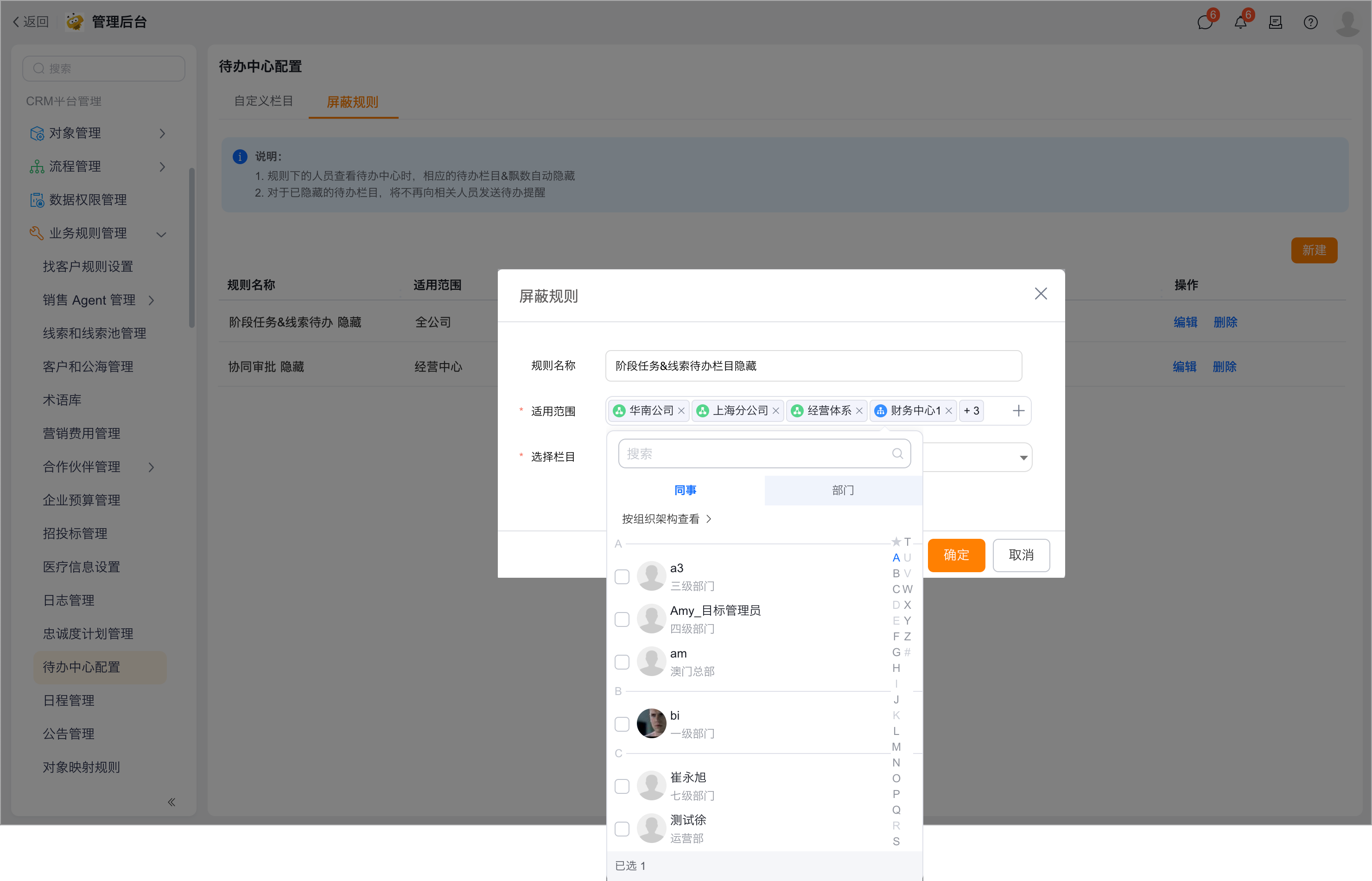Screen dimensions: 1372x881
Task: Click the 规则名称 text input field
Action: (813, 366)
